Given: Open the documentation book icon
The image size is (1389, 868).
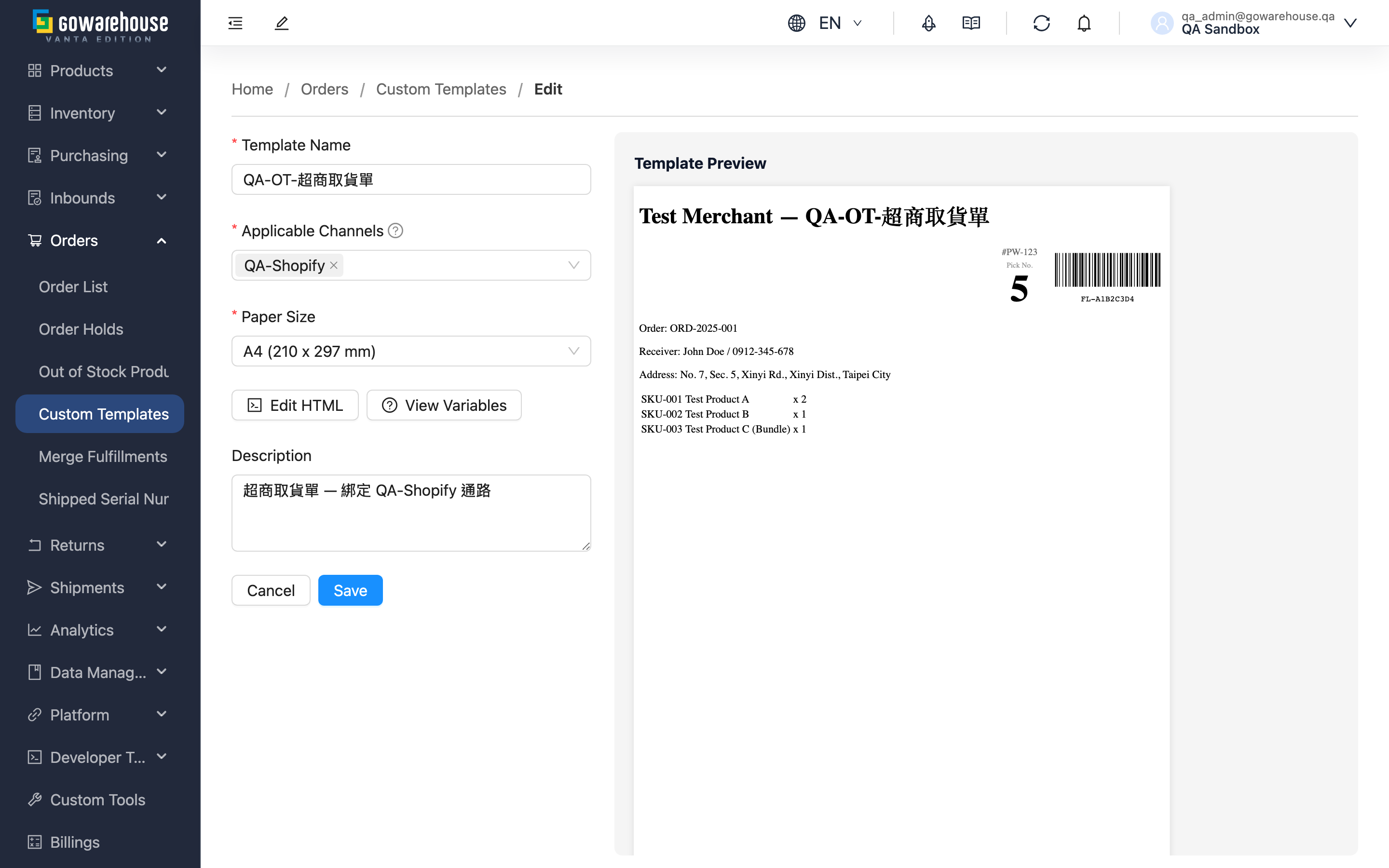Looking at the screenshot, I should point(971,23).
